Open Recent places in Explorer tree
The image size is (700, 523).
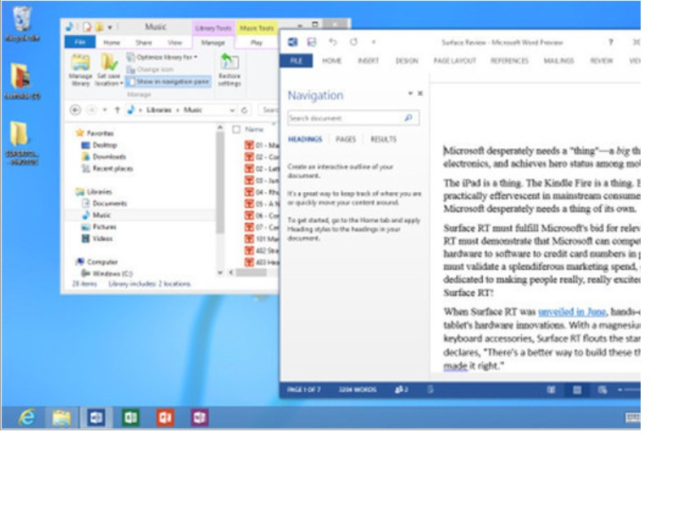click(x=107, y=168)
